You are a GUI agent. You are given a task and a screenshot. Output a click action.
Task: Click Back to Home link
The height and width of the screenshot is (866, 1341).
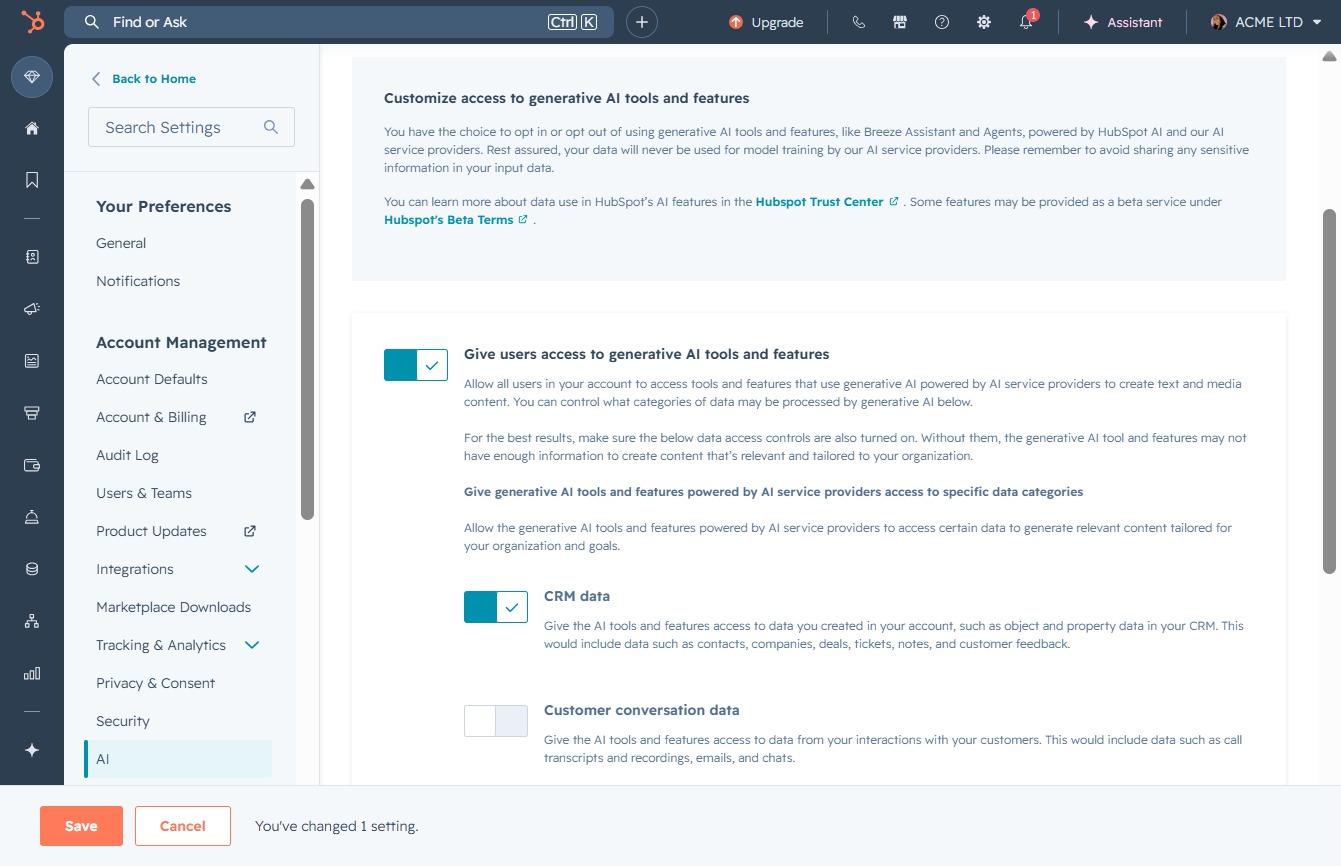(x=144, y=79)
